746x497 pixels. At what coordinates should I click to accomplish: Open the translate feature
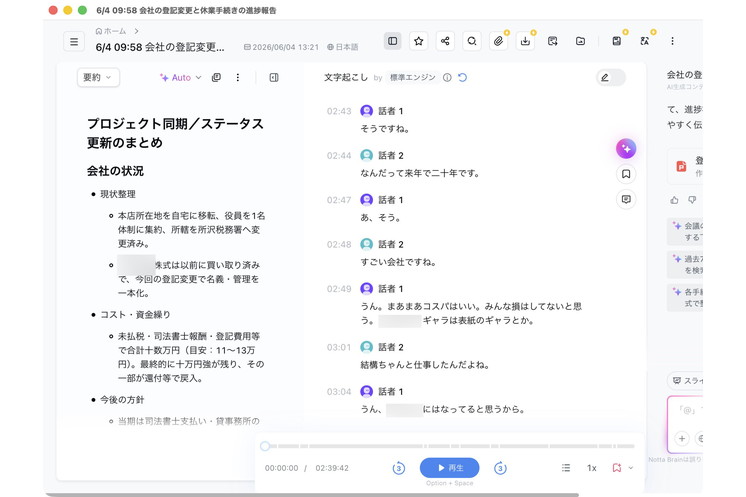click(645, 41)
